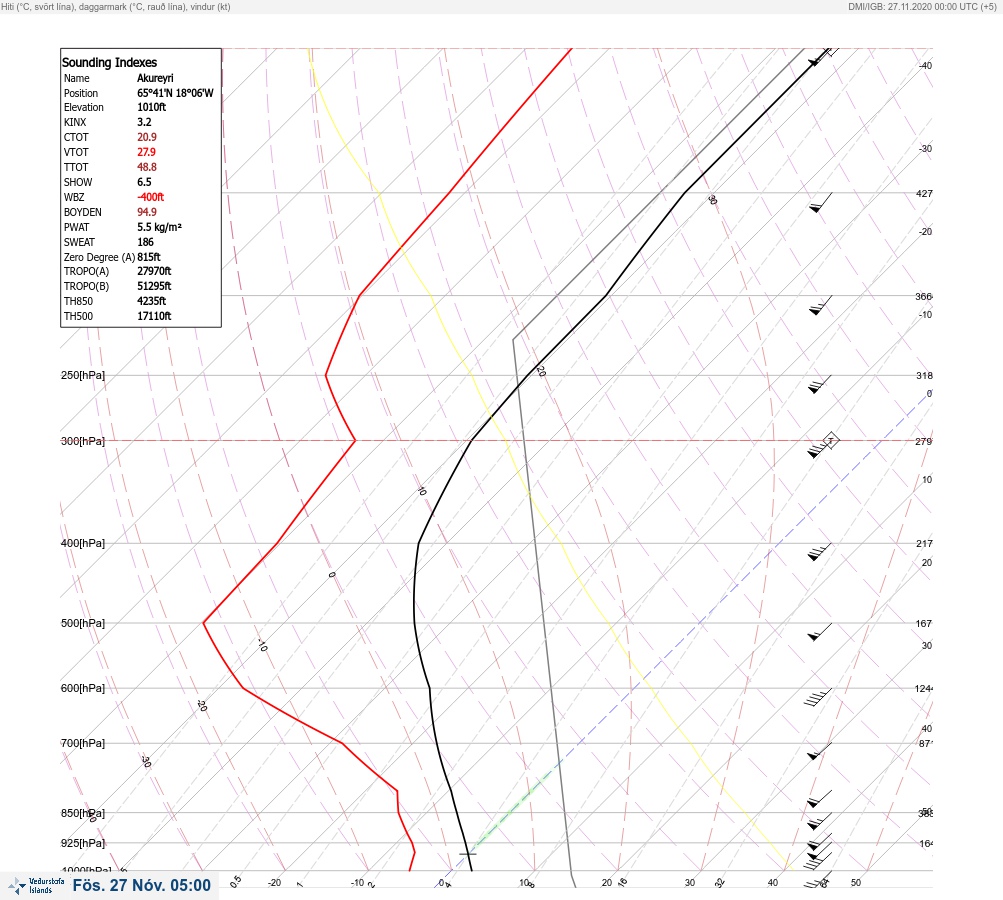Click the '925[hPa]' pressure label
The image size is (1003, 900).
pos(83,843)
